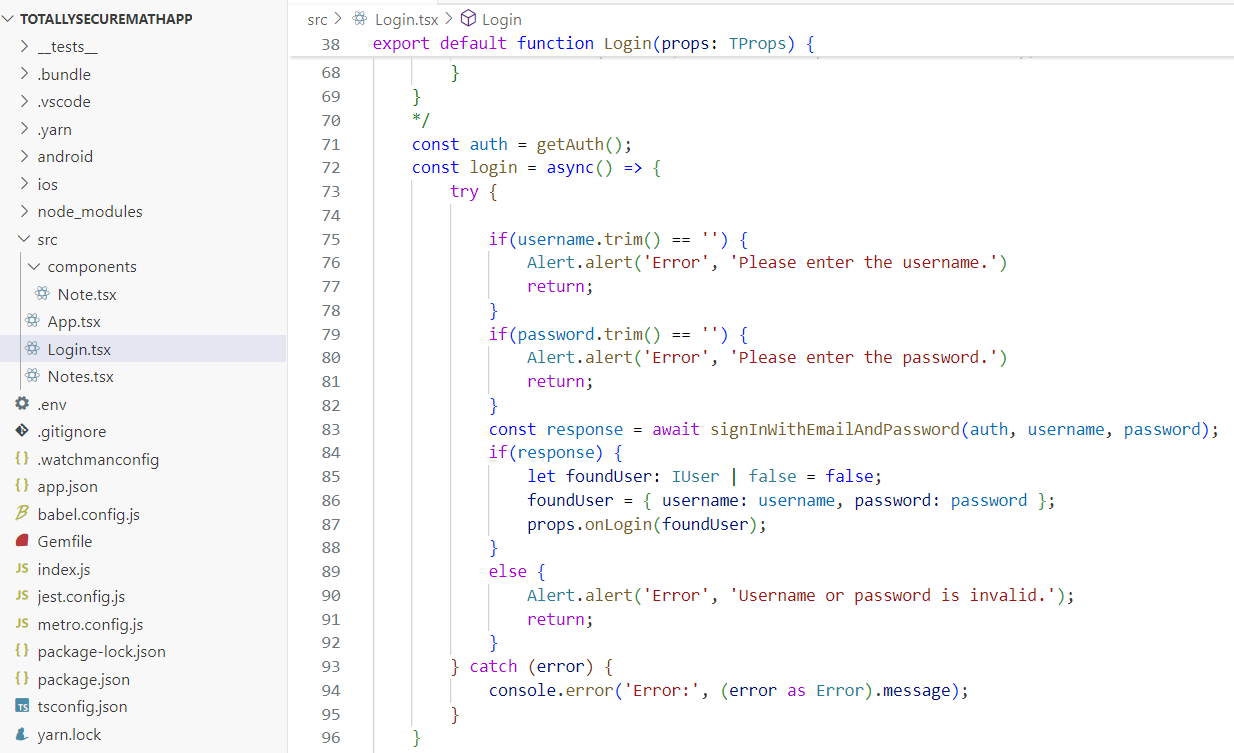
Task: Click TProps type in function signature
Action: [x=757, y=43]
